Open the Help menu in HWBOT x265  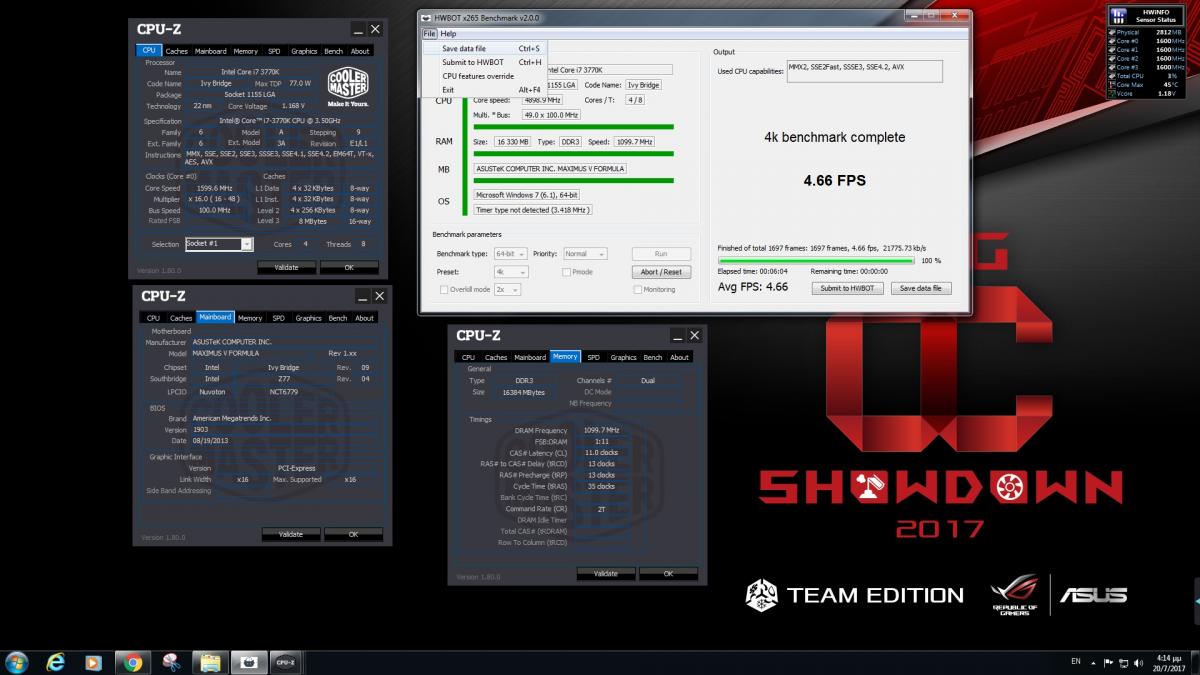[x=448, y=34]
